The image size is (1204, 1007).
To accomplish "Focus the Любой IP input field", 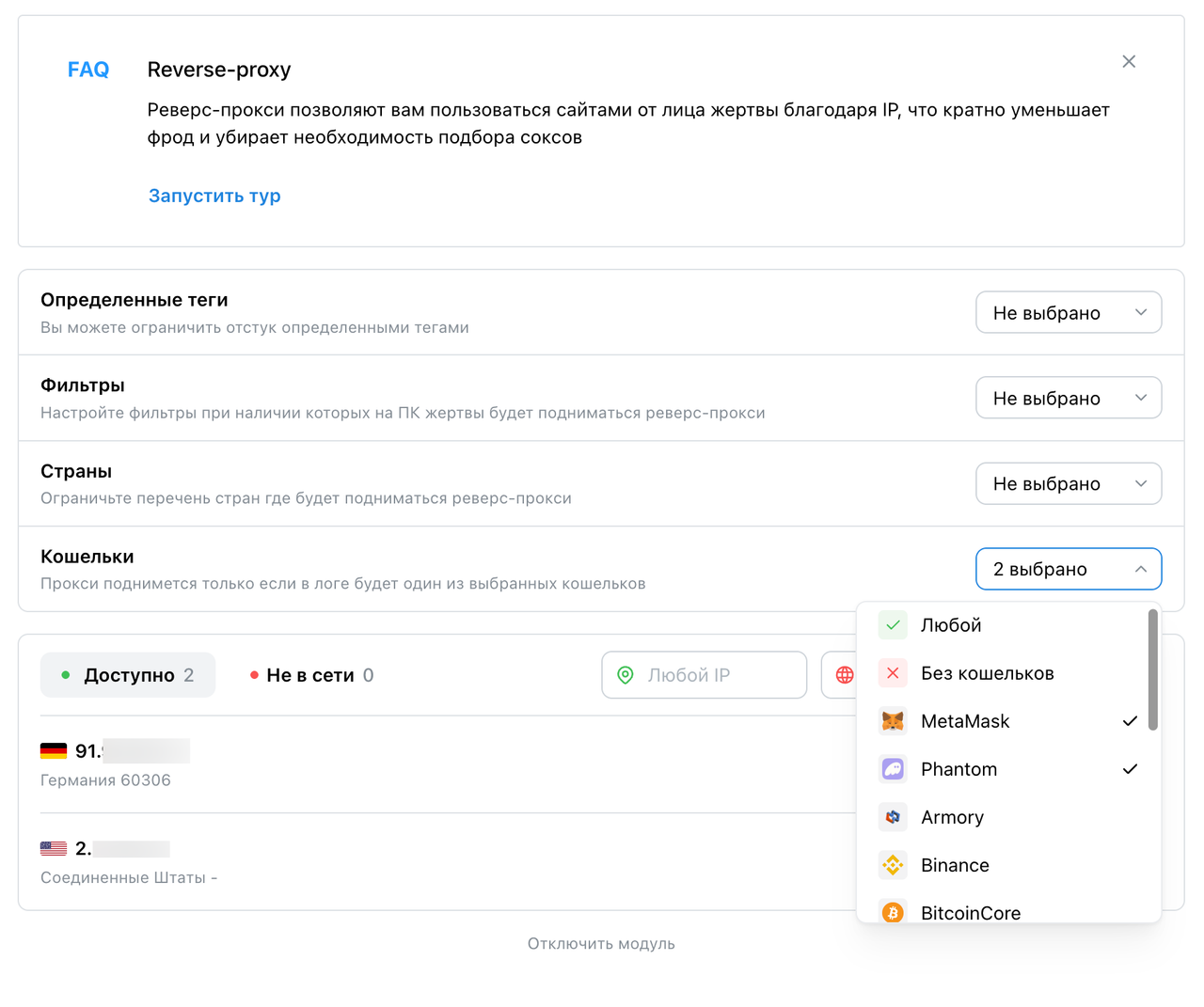I will (705, 675).
